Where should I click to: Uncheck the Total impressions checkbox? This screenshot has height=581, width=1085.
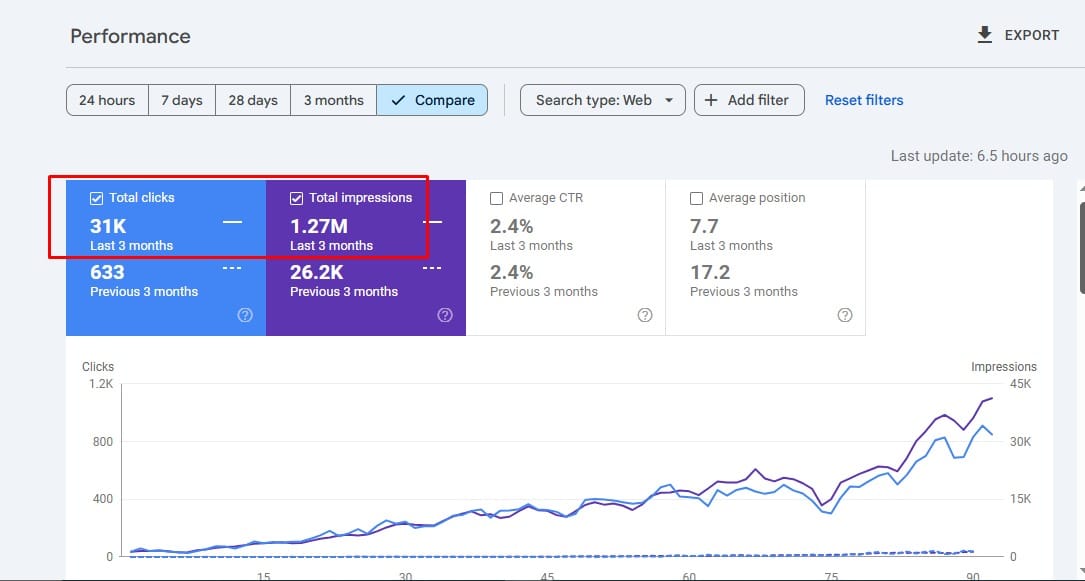point(296,198)
